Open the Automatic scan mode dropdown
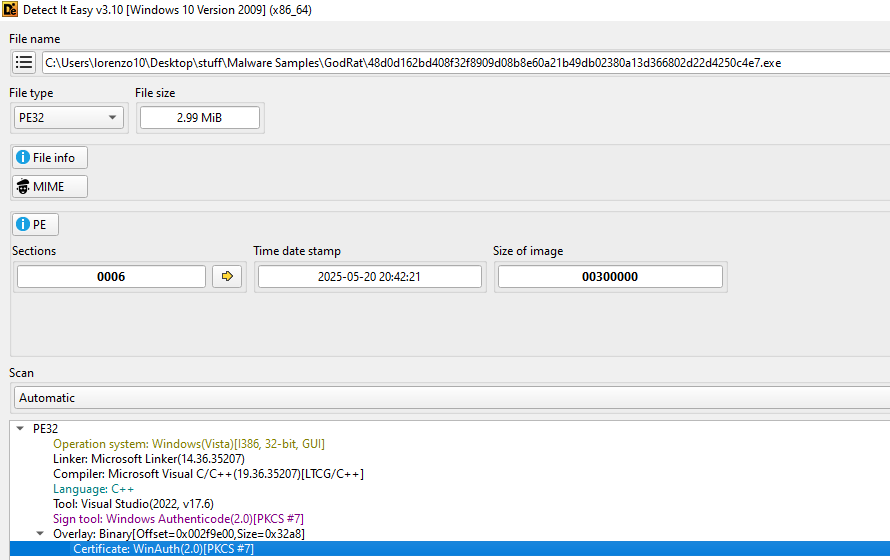 [452, 398]
